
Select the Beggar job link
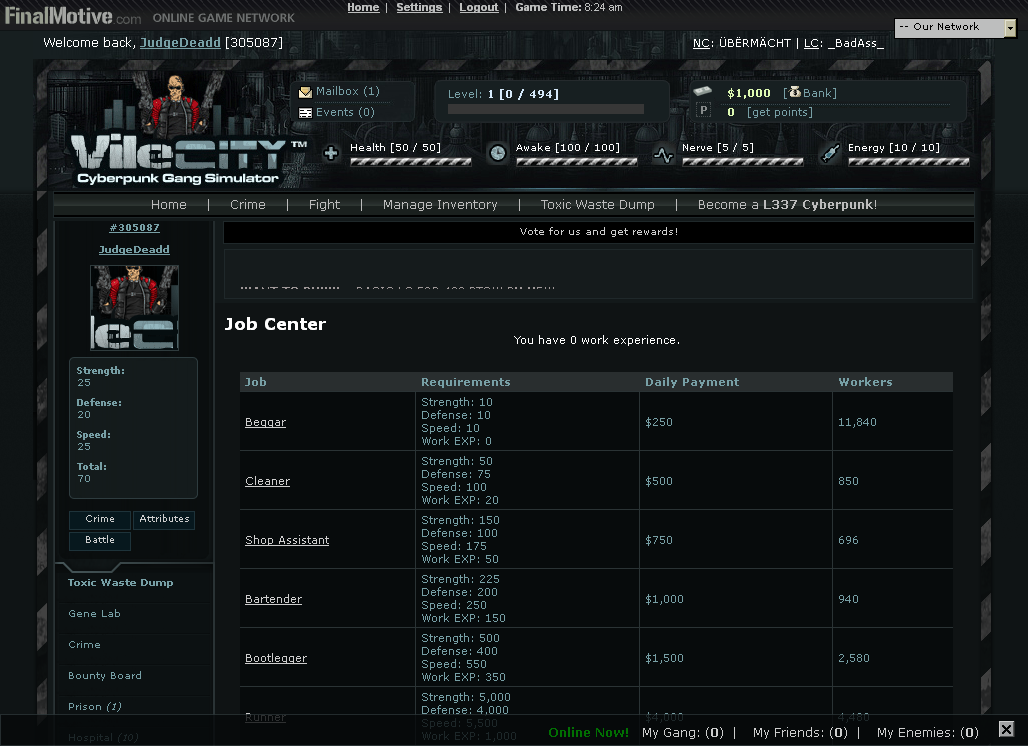[265, 422]
